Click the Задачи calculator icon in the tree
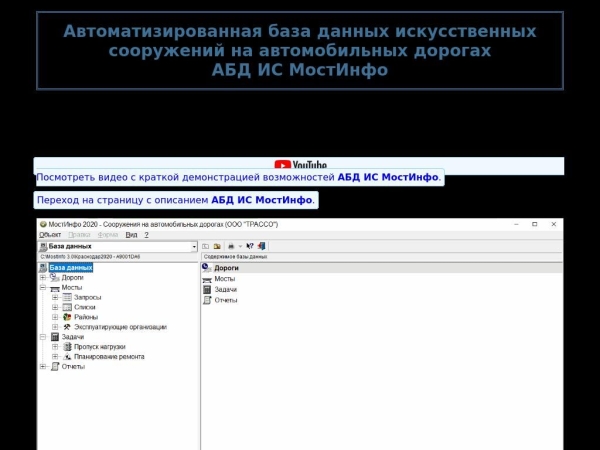The width and height of the screenshot is (600, 450). pos(55,337)
